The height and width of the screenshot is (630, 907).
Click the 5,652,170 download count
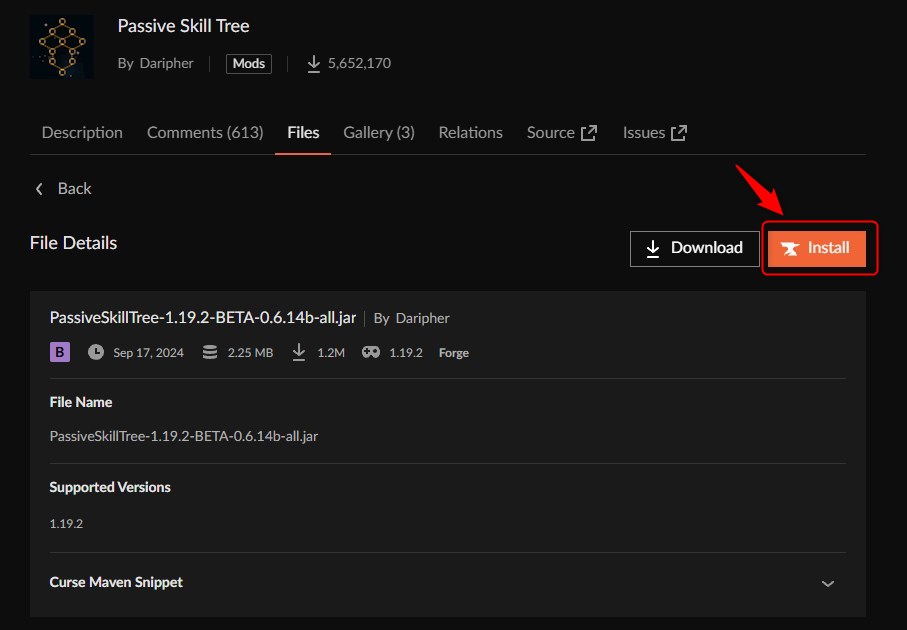[x=359, y=63]
